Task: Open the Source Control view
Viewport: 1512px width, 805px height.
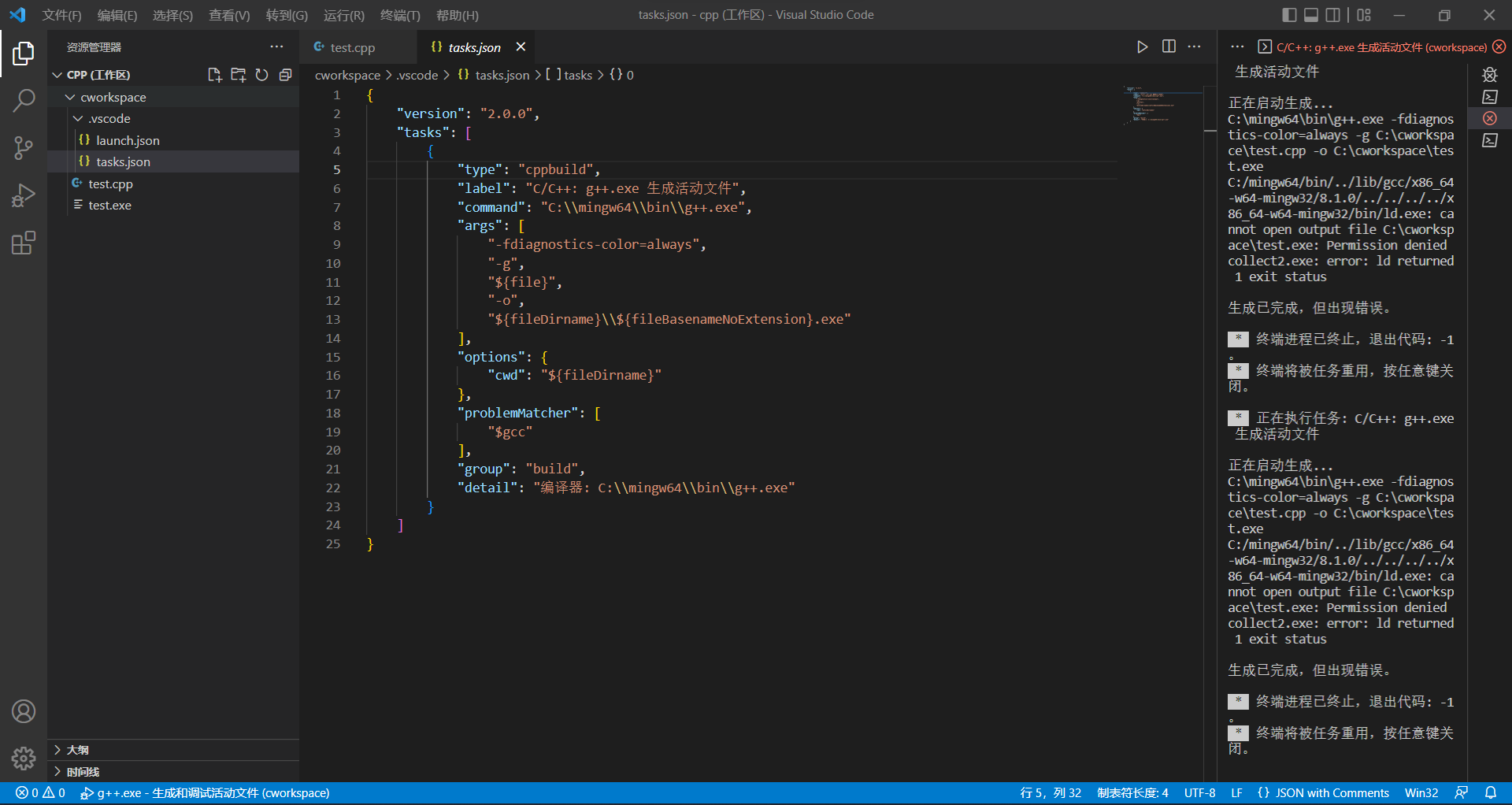Action: pyautogui.click(x=24, y=148)
